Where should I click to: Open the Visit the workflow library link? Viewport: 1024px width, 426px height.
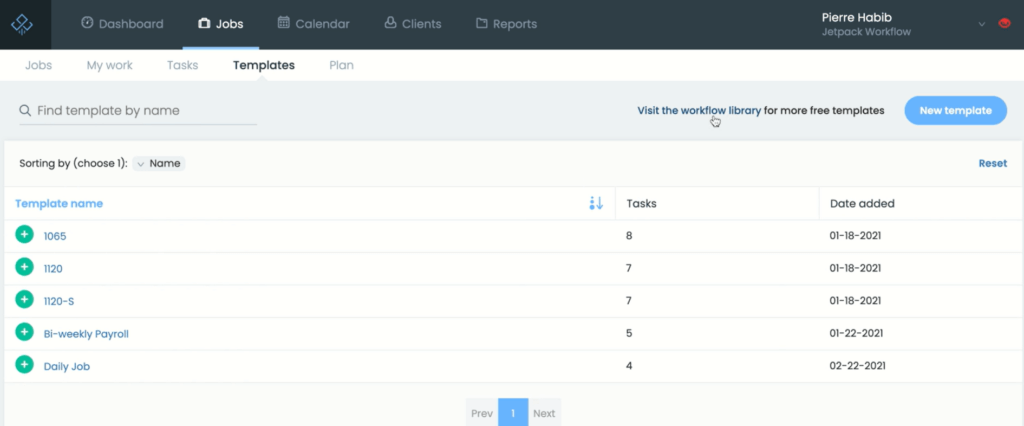pos(699,111)
